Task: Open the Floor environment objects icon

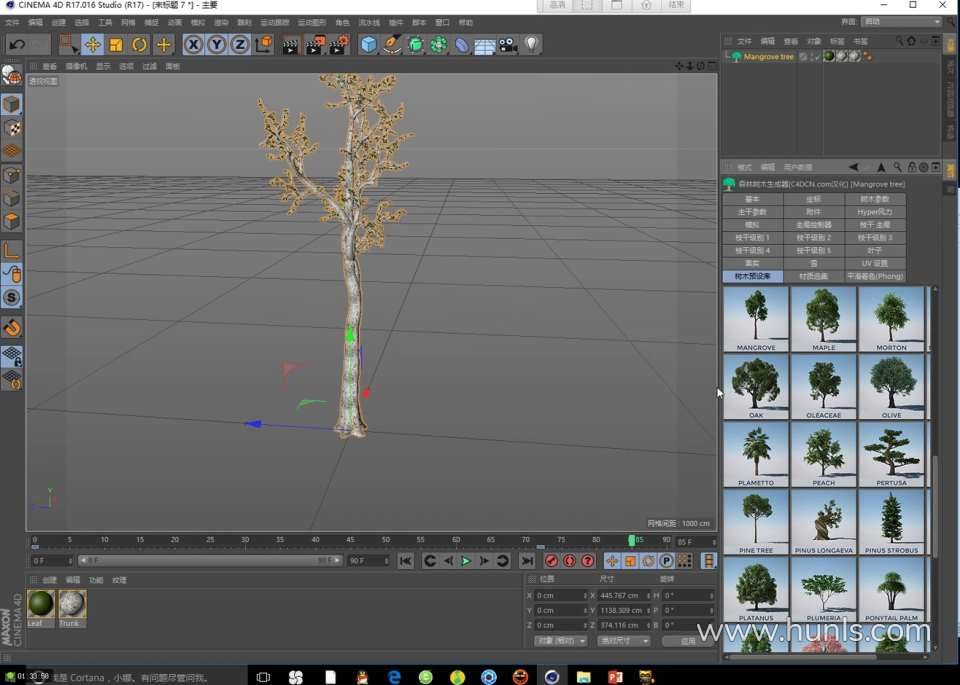Action: point(484,45)
